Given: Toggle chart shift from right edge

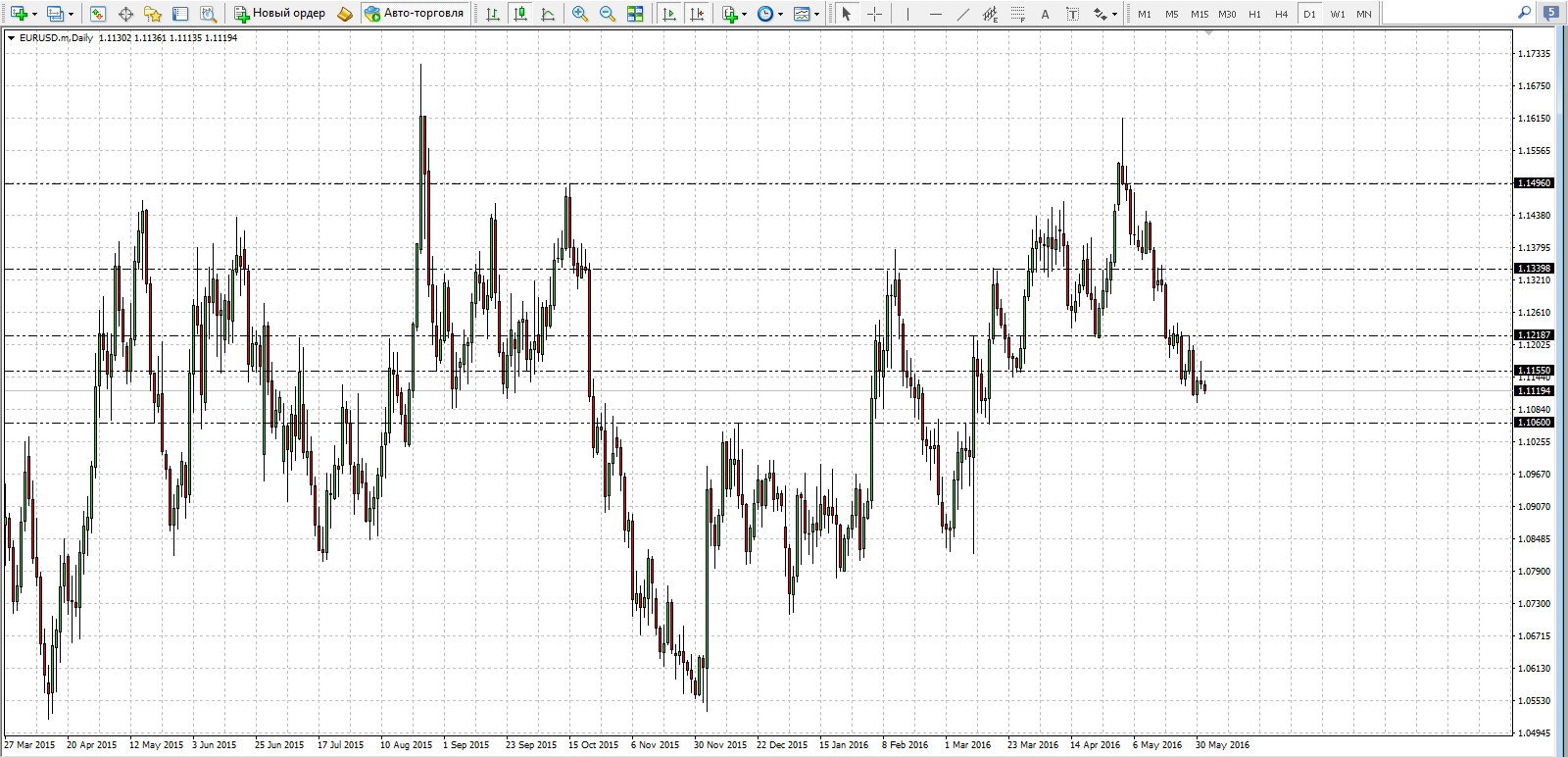Looking at the screenshot, I should [697, 14].
